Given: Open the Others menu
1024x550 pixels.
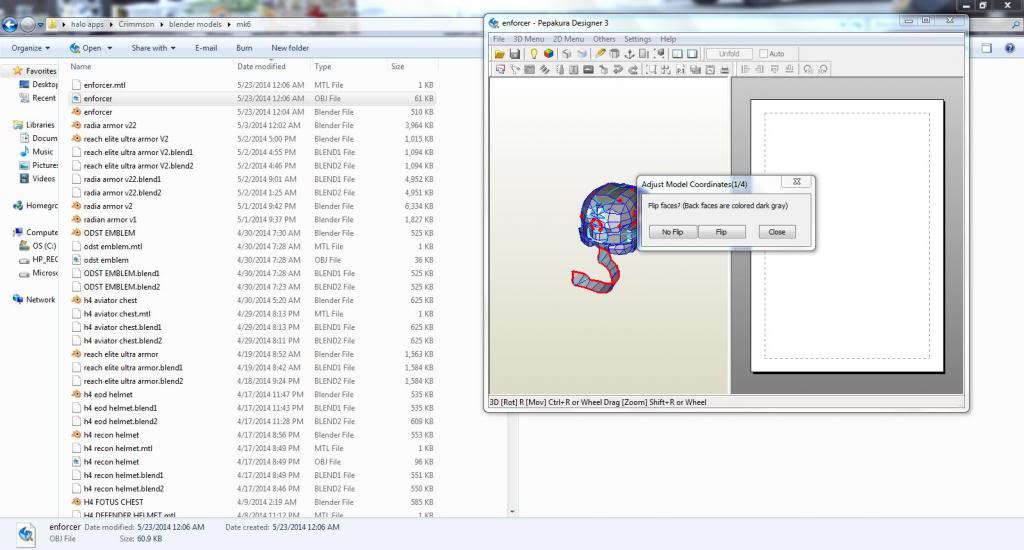Looking at the screenshot, I should coord(604,39).
